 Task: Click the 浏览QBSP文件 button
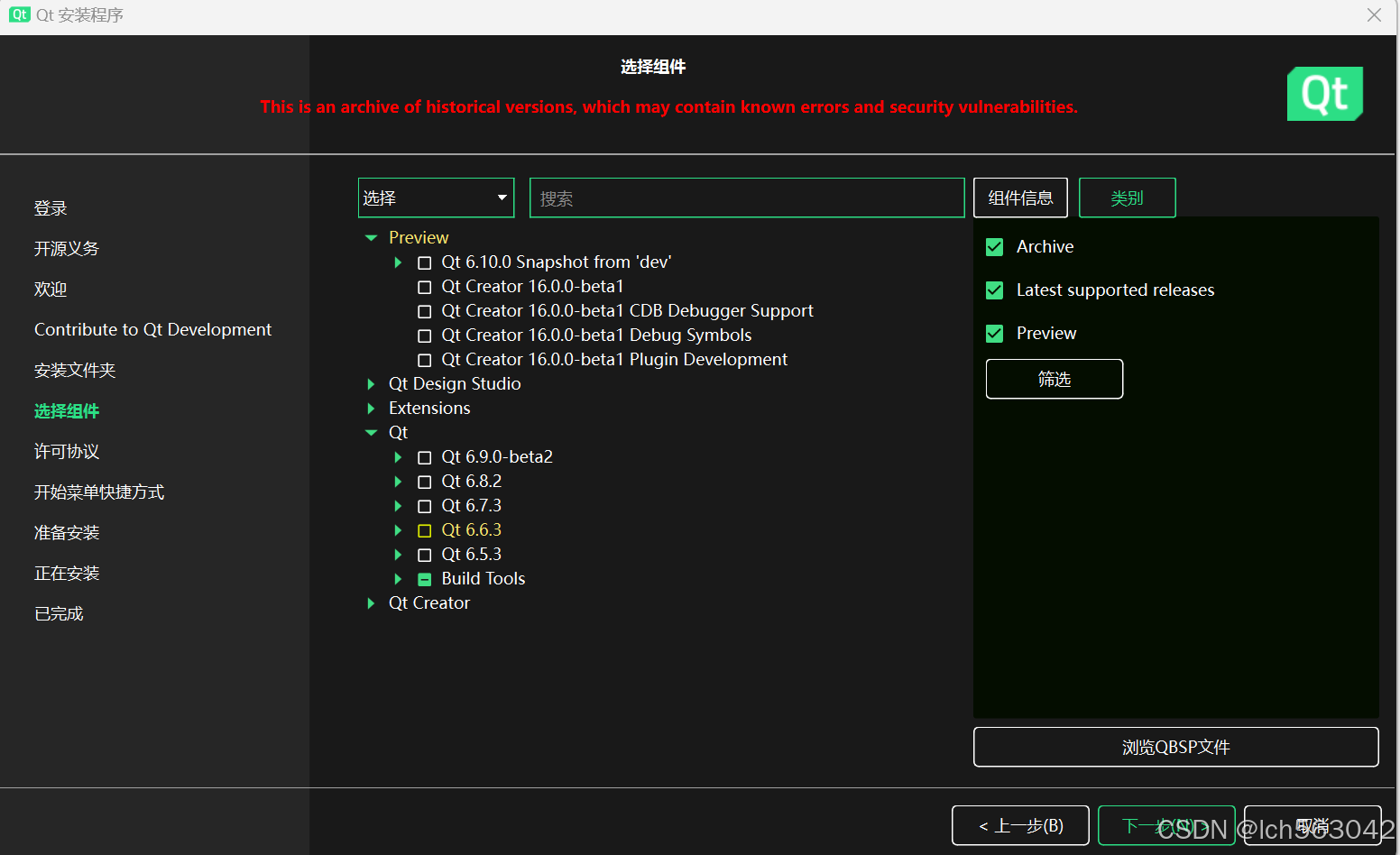[x=1175, y=747]
